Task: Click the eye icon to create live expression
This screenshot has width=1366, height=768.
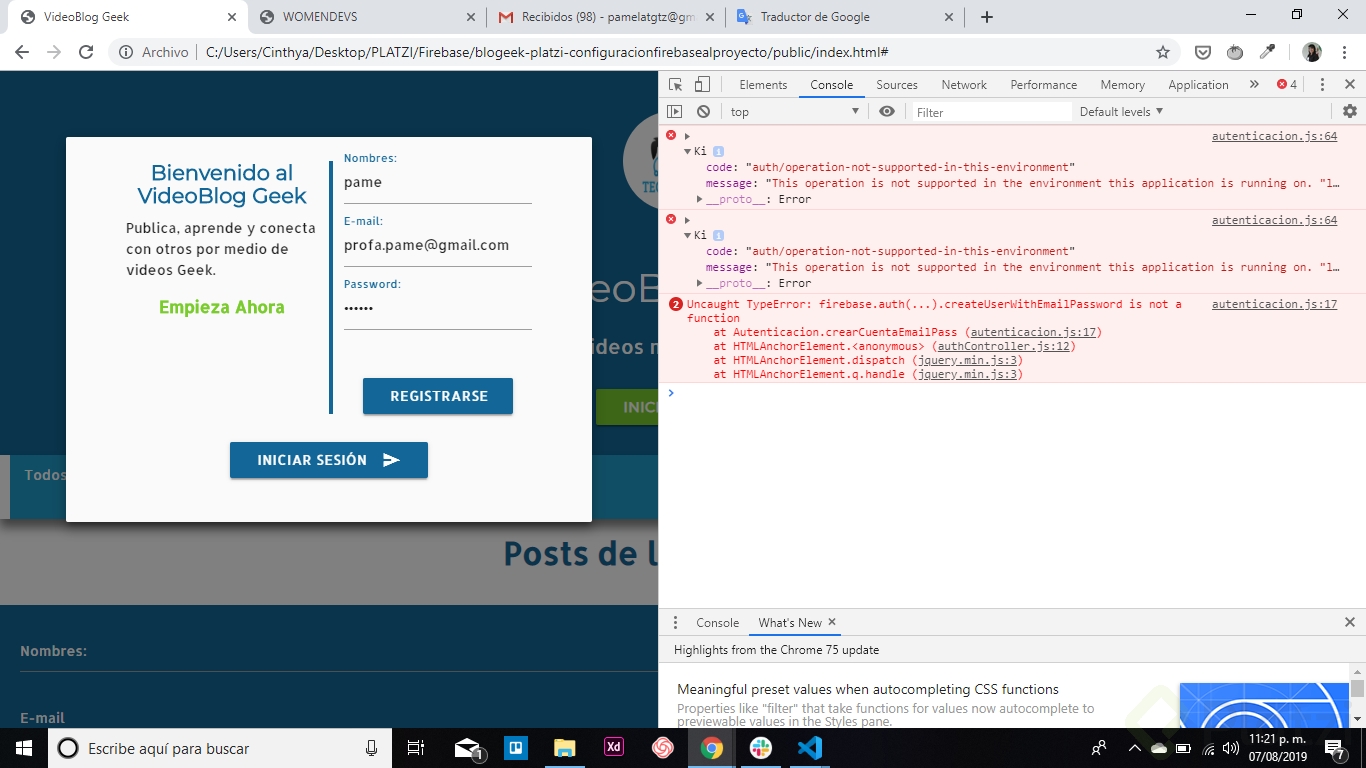Action: (x=887, y=111)
